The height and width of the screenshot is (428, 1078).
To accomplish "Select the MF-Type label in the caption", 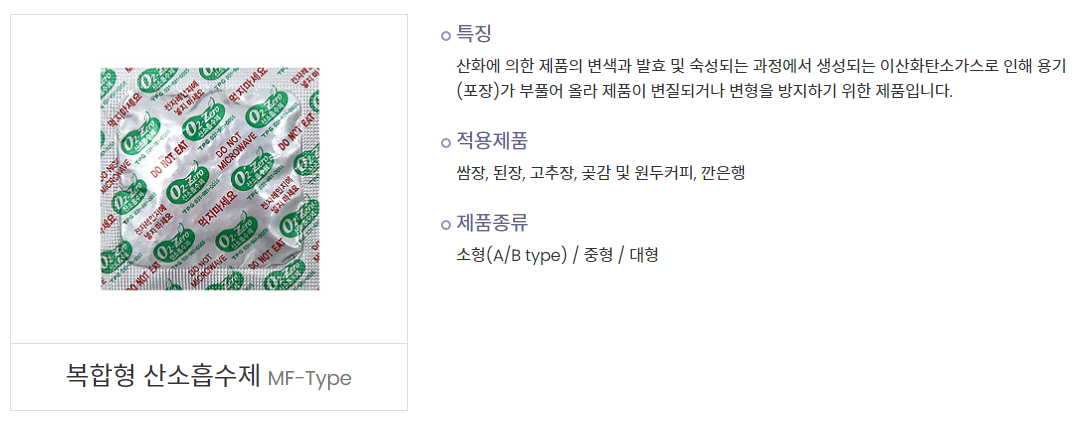I will tap(310, 379).
